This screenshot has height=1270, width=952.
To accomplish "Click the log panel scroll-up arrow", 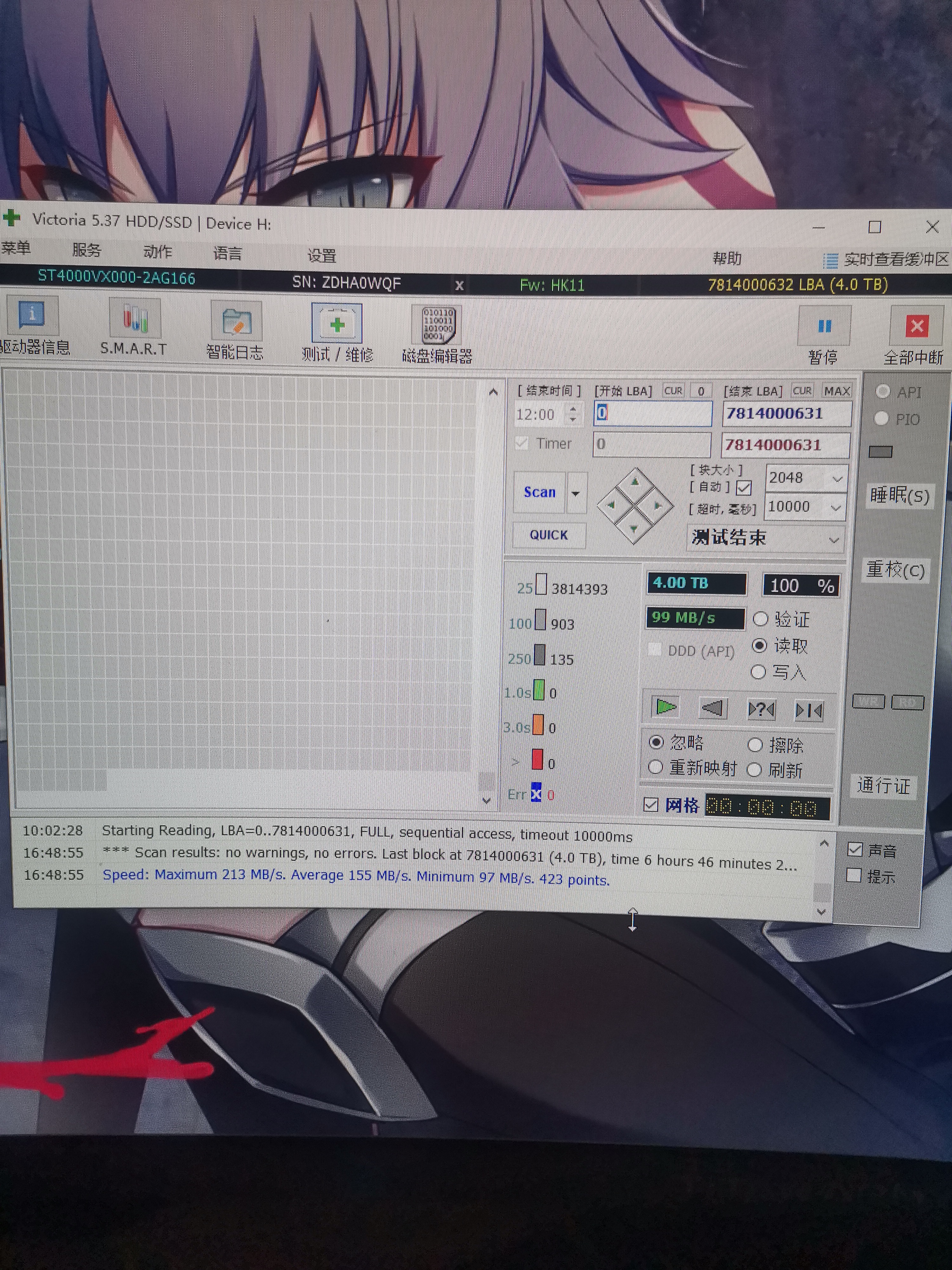I will point(824,843).
